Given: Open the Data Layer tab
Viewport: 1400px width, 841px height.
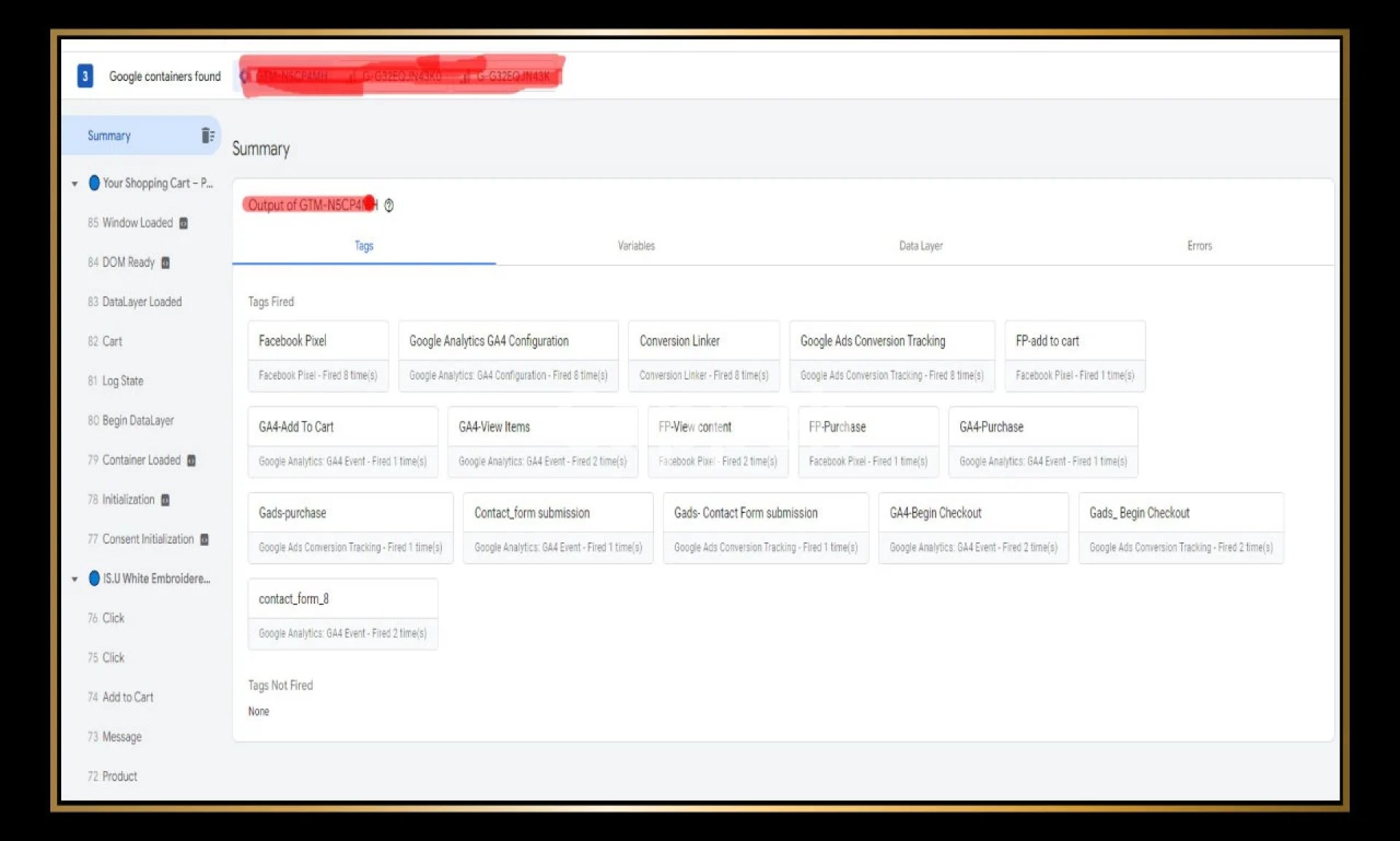Looking at the screenshot, I should click(x=920, y=246).
